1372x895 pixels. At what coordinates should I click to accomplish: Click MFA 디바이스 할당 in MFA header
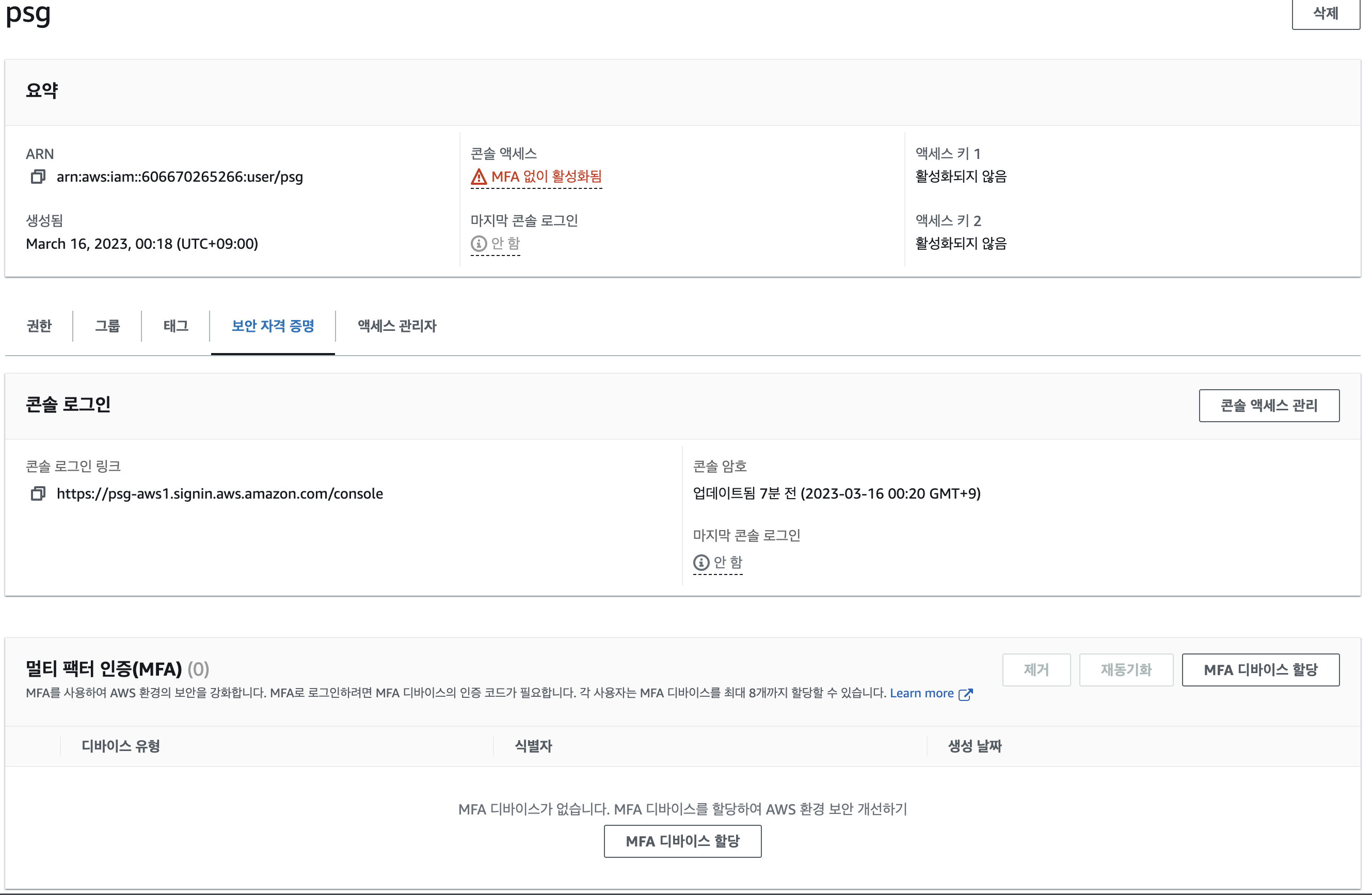click(1260, 670)
